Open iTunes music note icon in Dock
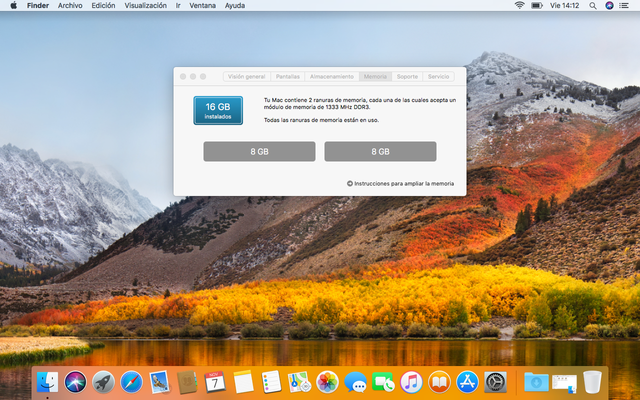Screen dimensions: 640x400 pos(411,382)
